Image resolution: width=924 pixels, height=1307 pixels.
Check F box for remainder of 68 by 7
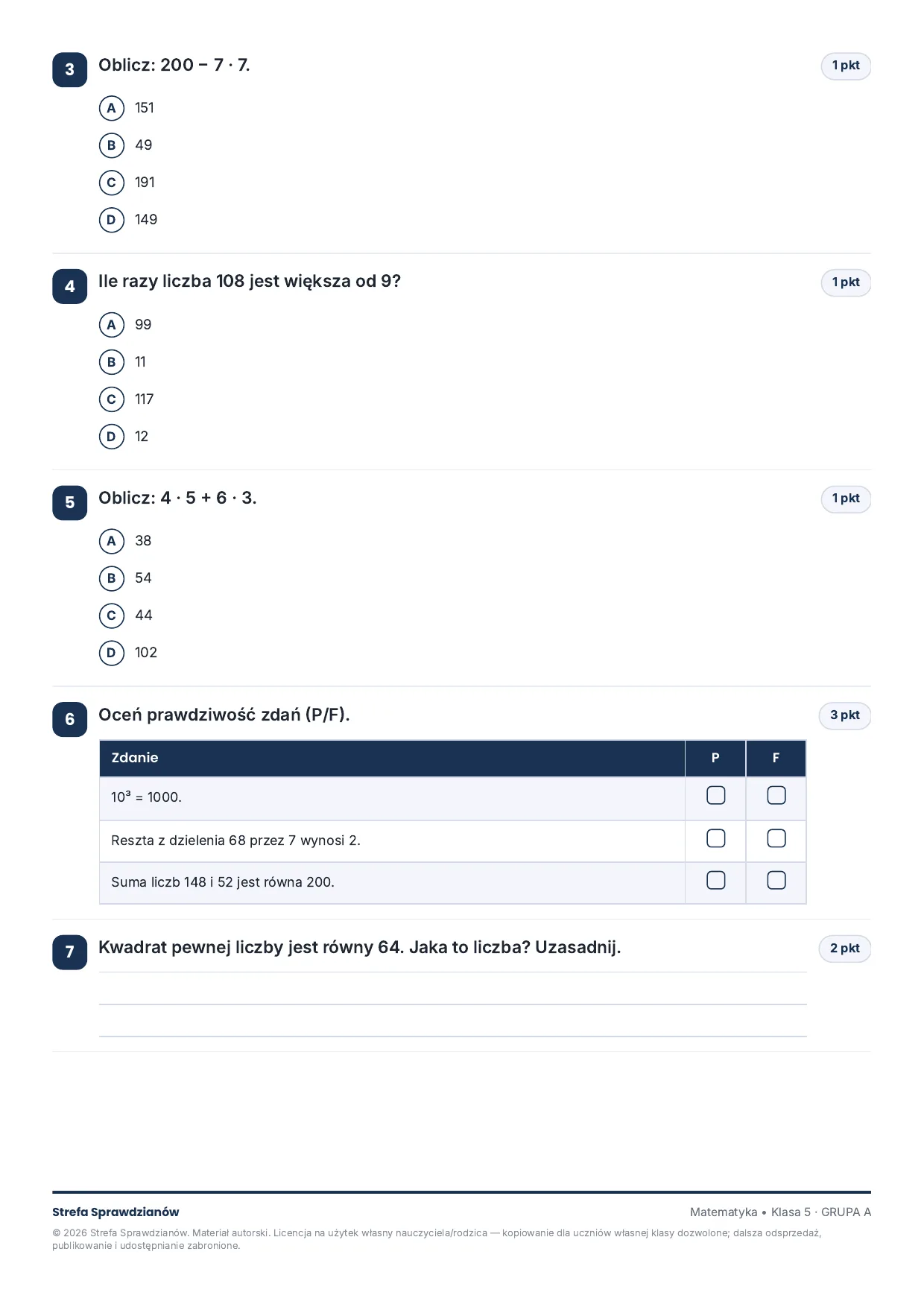point(776,839)
